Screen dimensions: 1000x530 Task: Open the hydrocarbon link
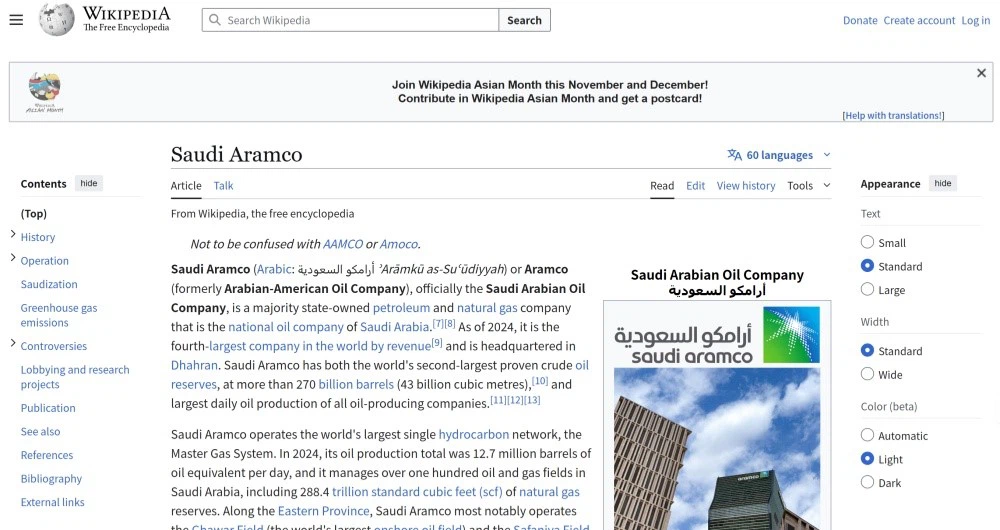coord(474,434)
